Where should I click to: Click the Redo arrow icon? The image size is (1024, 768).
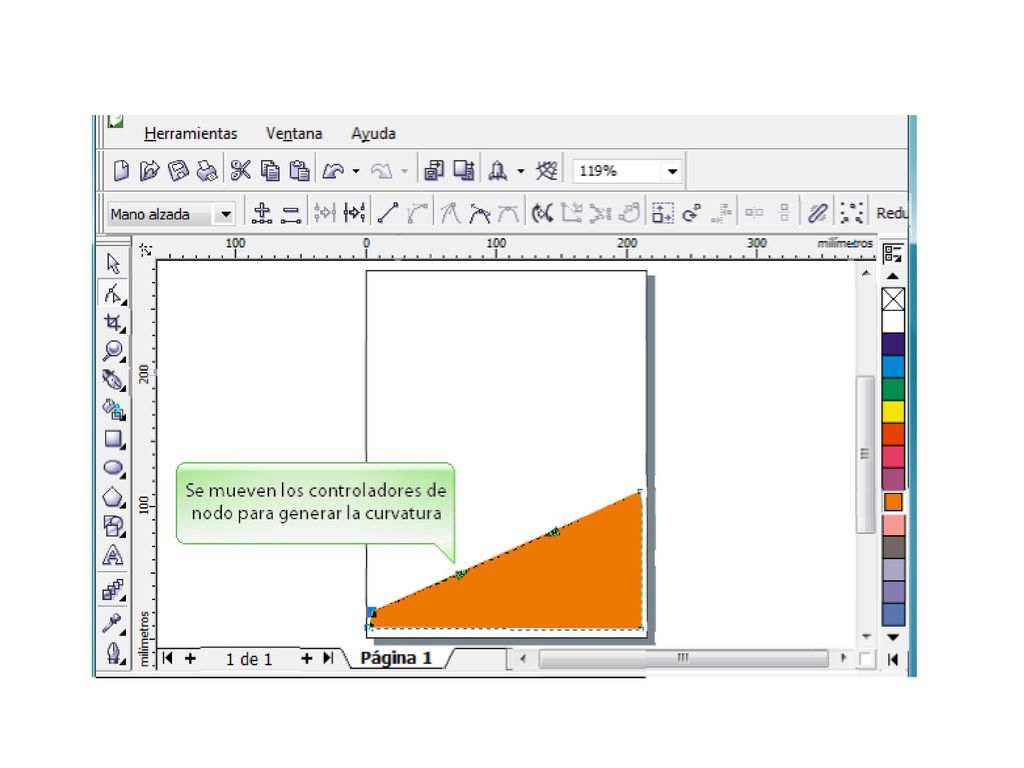(x=382, y=171)
